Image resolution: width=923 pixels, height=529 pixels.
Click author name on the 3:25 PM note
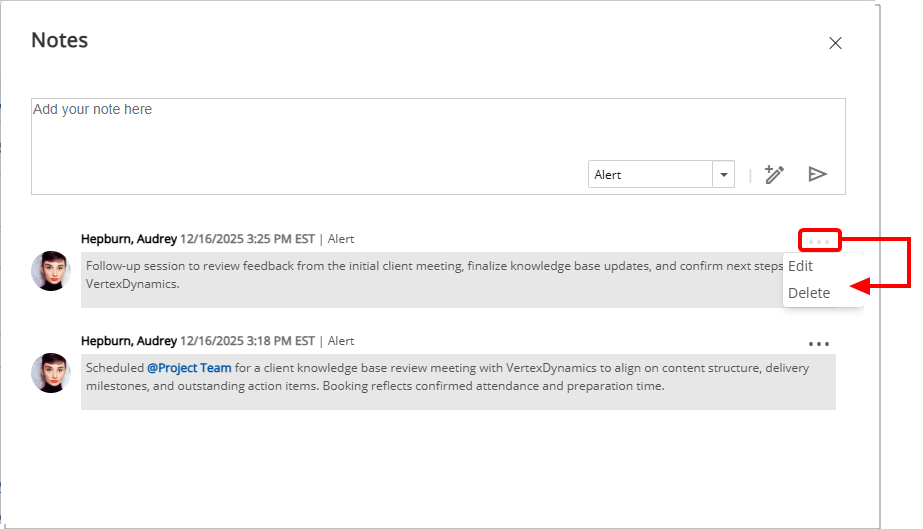[129, 239]
